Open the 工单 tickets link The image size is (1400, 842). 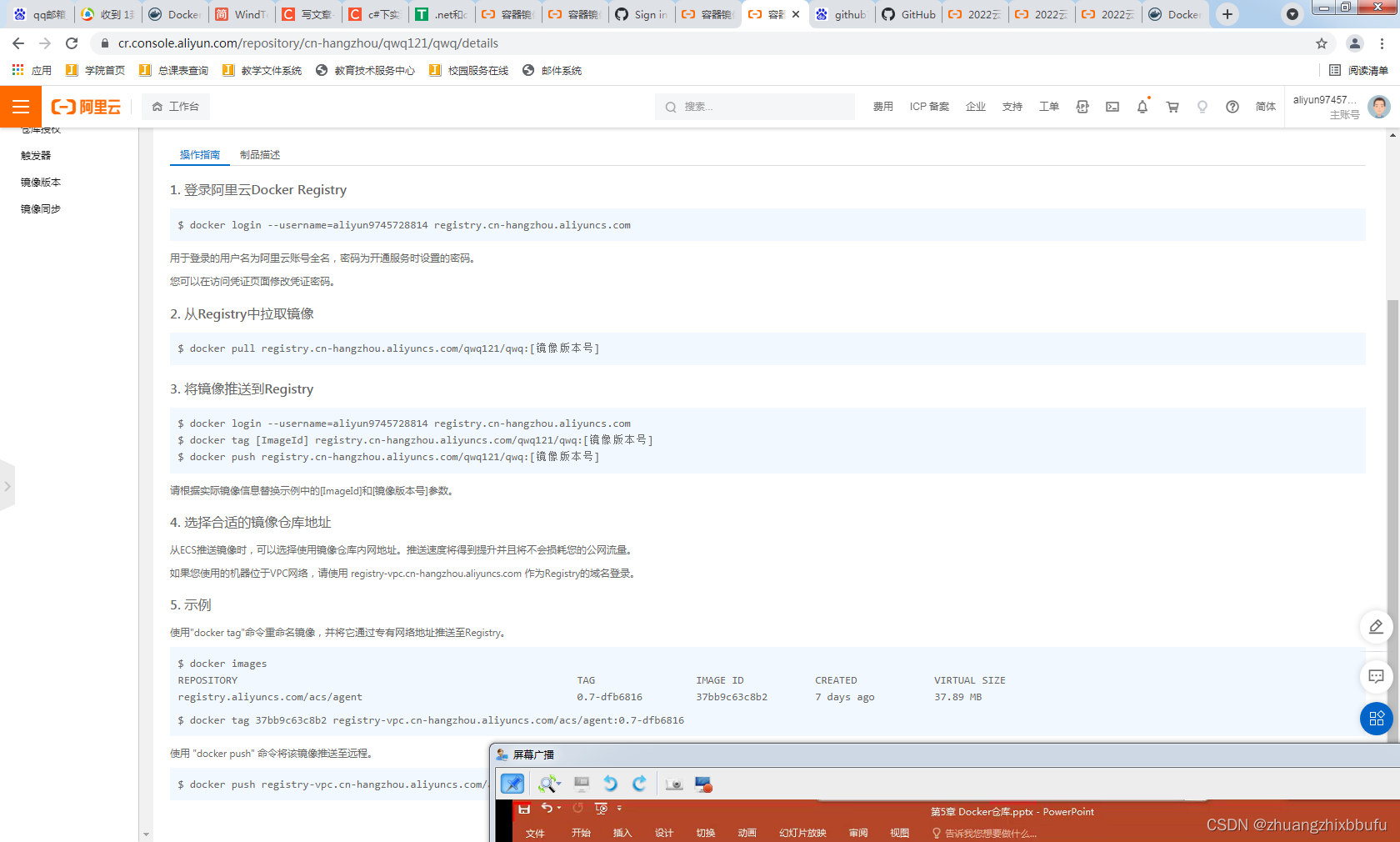[1049, 107]
